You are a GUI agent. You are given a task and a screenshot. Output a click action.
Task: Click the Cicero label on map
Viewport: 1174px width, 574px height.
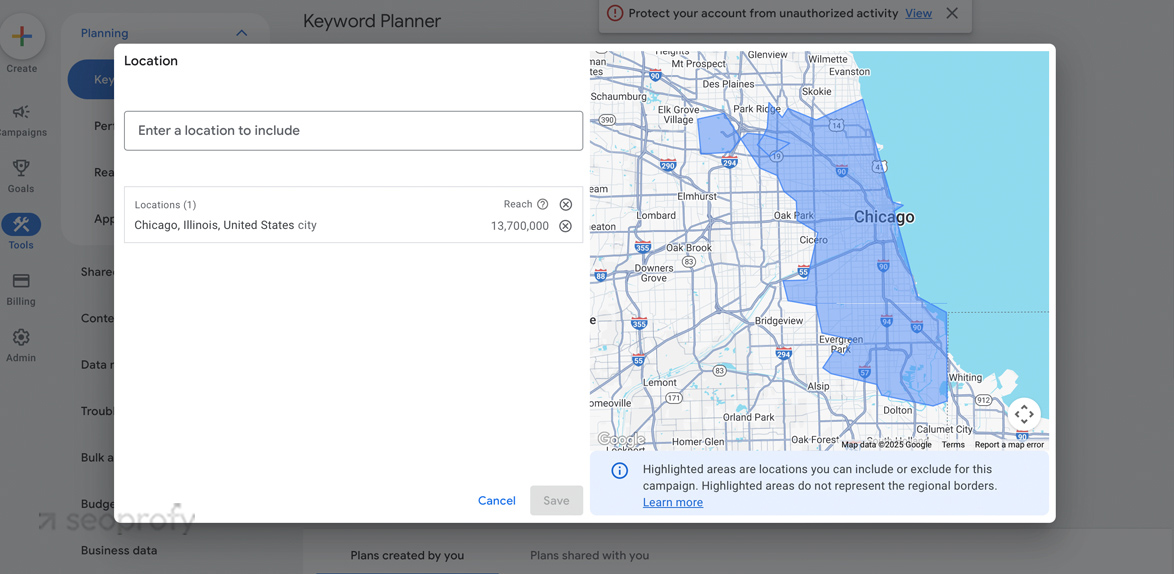813,240
